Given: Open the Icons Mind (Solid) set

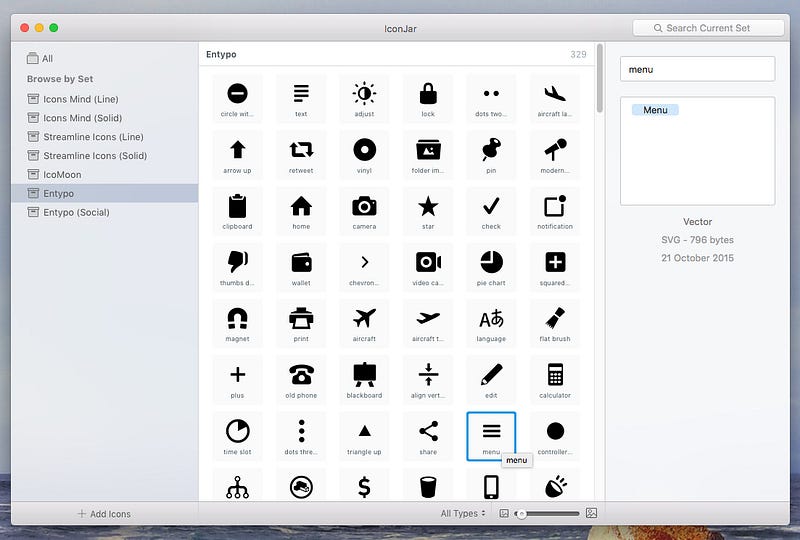Looking at the screenshot, I should (105, 118).
